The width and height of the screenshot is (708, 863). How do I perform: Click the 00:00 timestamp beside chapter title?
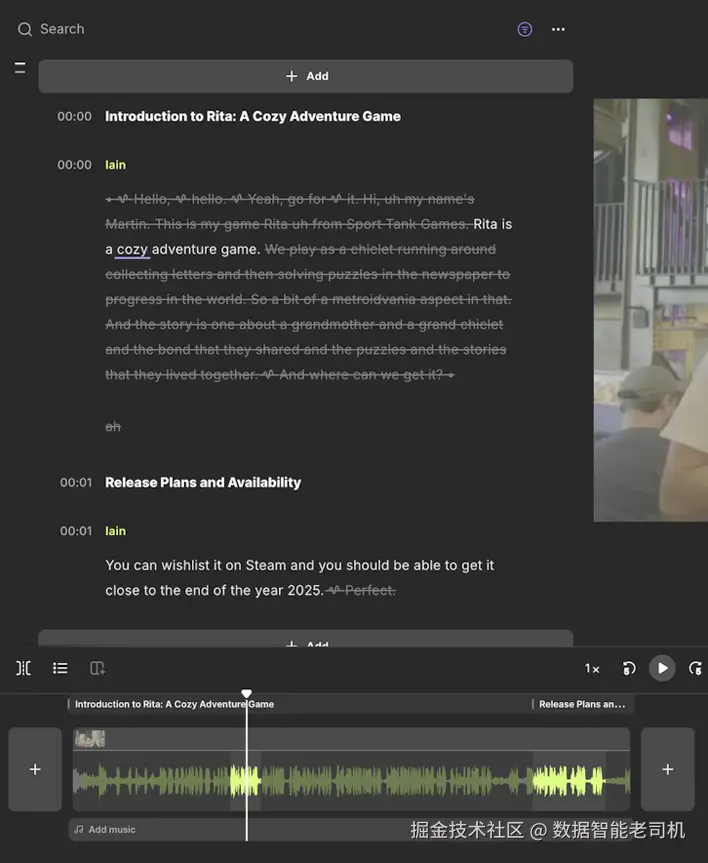click(74, 116)
